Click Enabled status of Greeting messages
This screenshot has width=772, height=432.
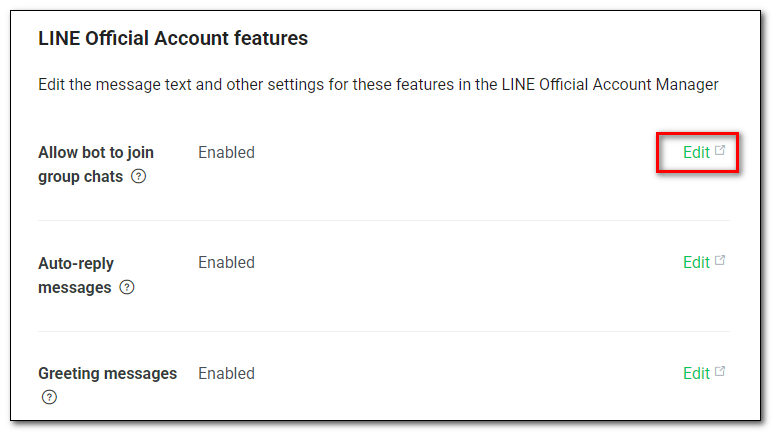click(x=226, y=373)
